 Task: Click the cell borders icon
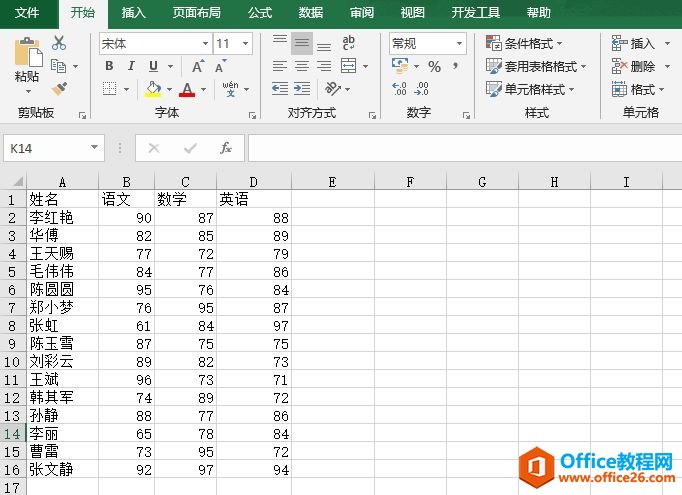[x=110, y=89]
